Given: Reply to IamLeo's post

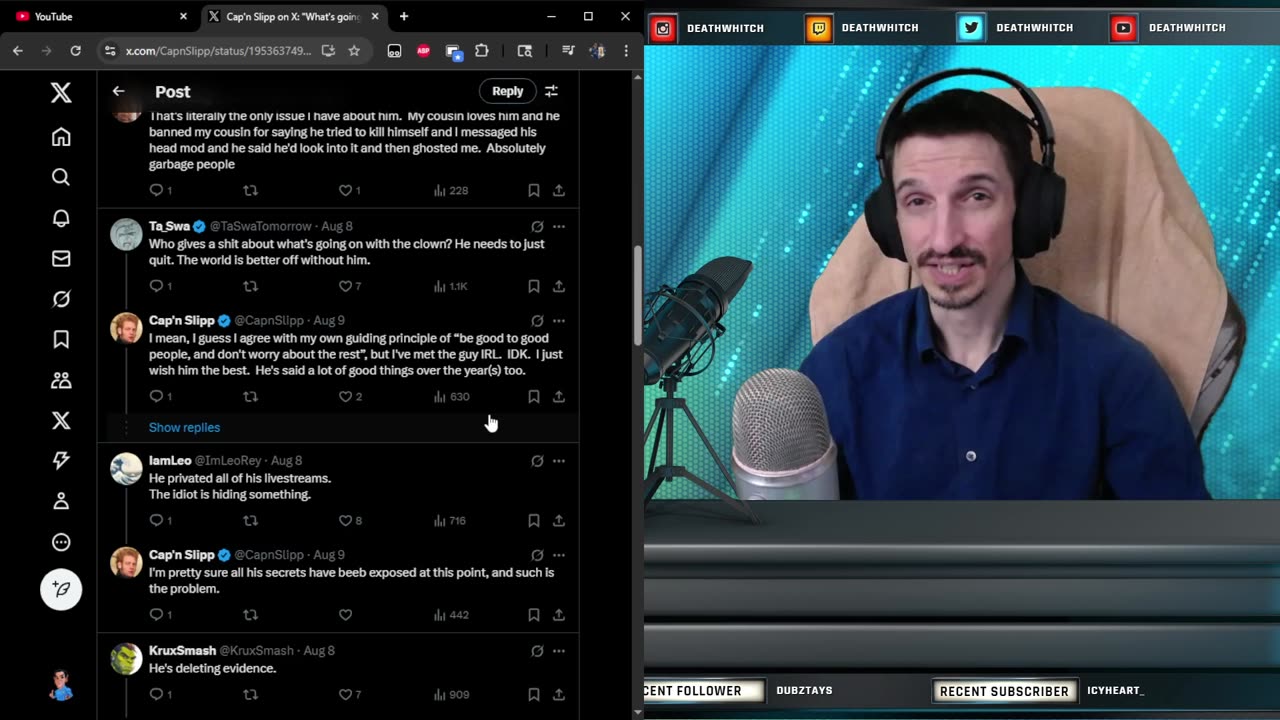Looking at the screenshot, I should (156, 520).
